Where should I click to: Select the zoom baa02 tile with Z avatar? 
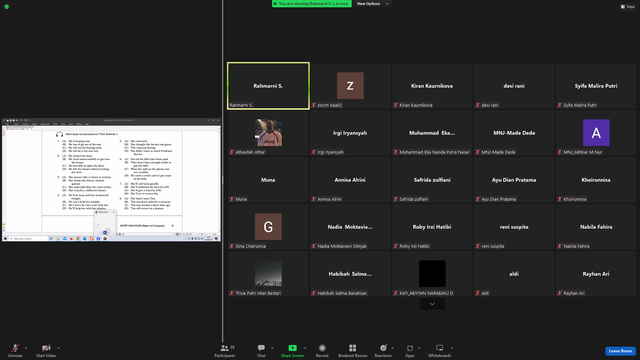click(x=350, y=86)
